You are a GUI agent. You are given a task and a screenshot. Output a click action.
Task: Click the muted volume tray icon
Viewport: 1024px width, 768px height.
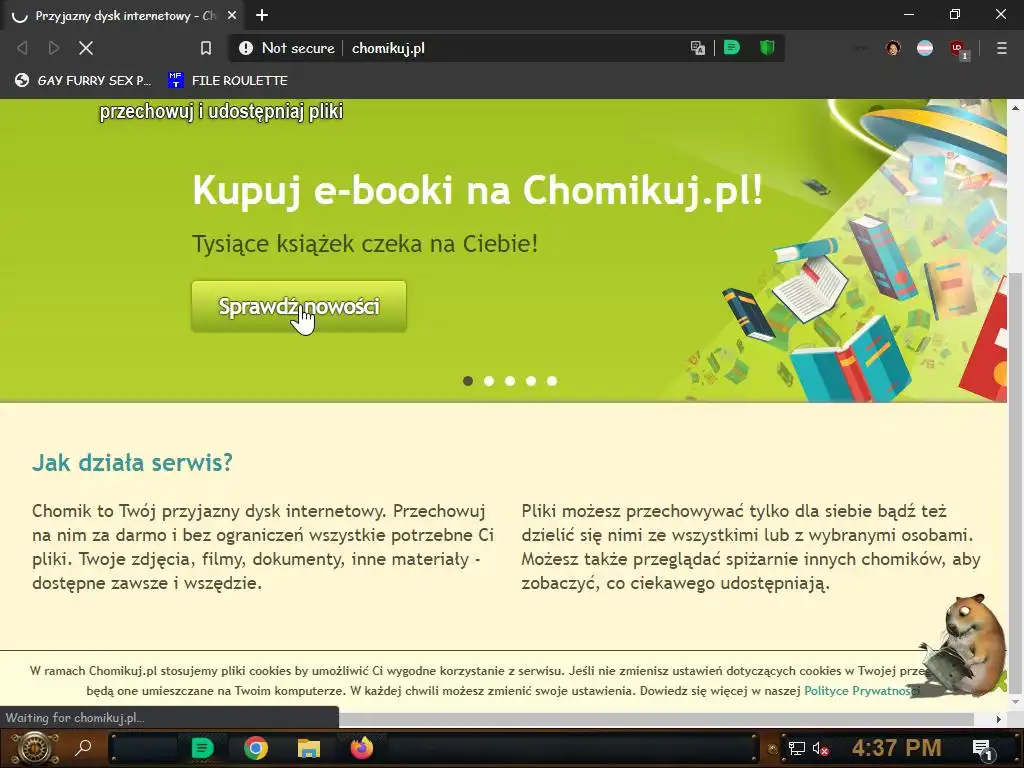pyautogui.click(x=821, y=749)
